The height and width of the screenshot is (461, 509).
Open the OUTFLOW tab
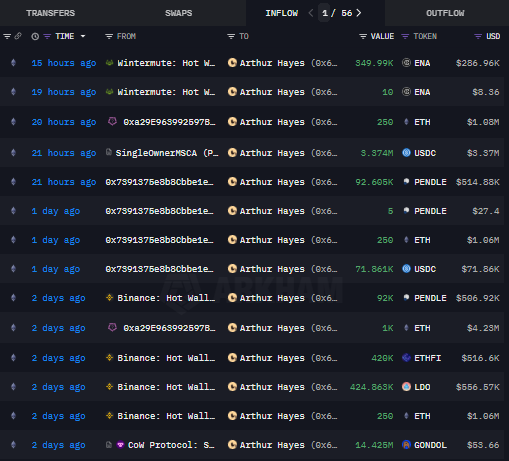point(445,13)
